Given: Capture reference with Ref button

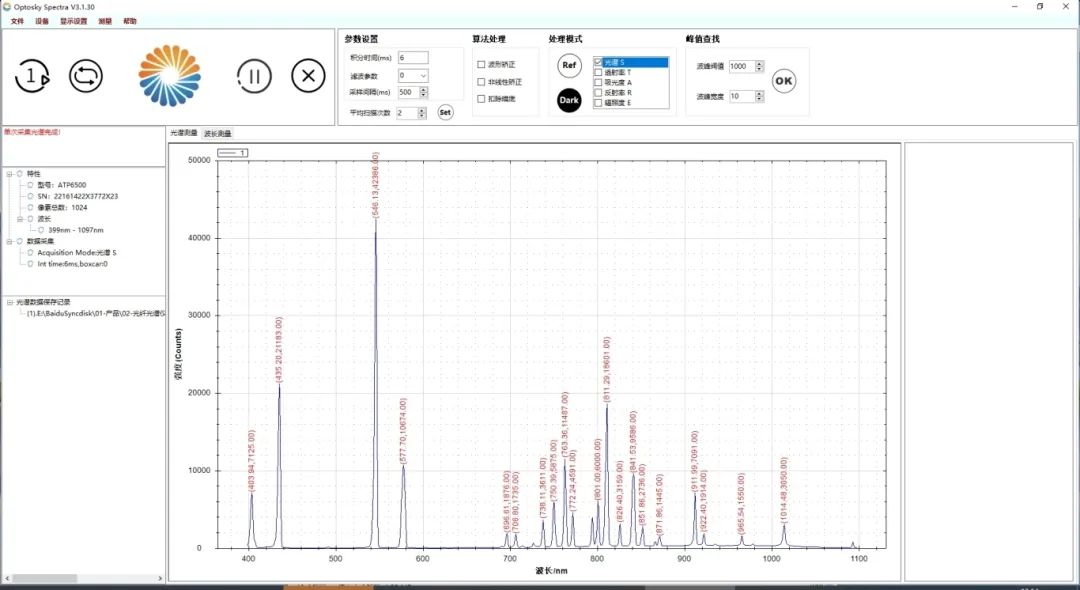Looking at the screenshot, I should [569, 66].
